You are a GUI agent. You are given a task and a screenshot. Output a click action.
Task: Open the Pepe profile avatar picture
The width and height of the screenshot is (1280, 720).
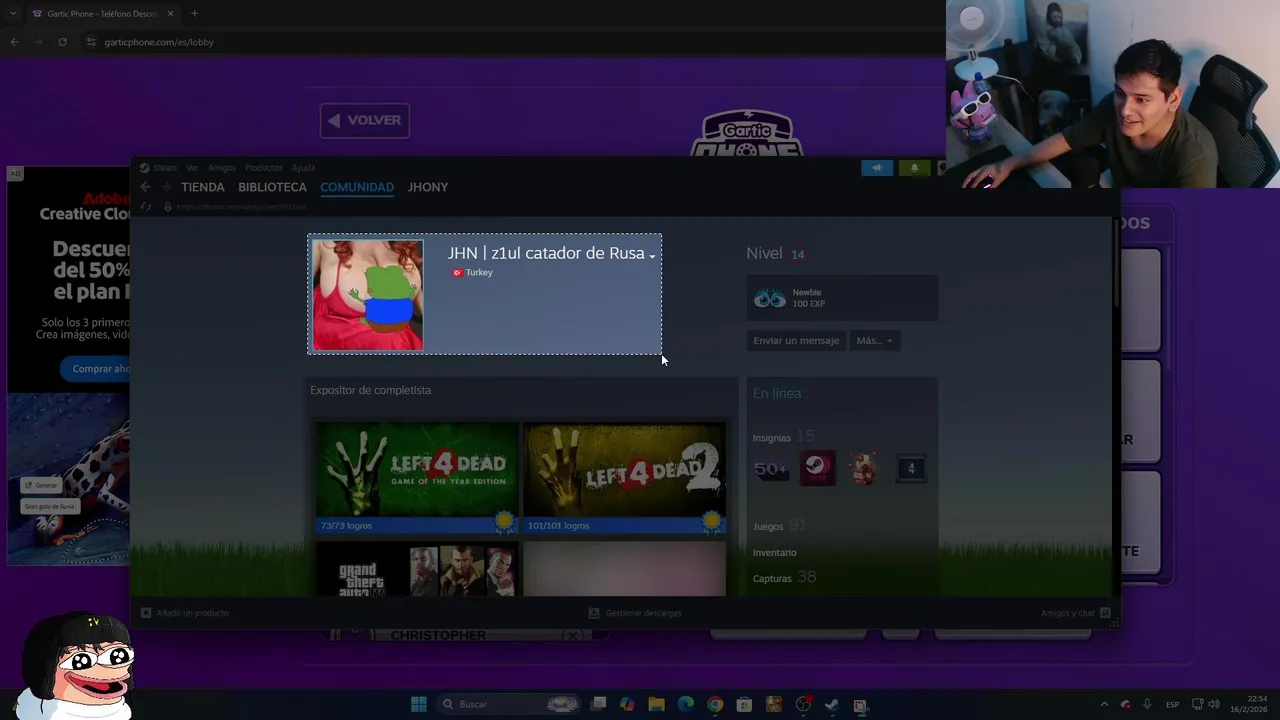368,295
